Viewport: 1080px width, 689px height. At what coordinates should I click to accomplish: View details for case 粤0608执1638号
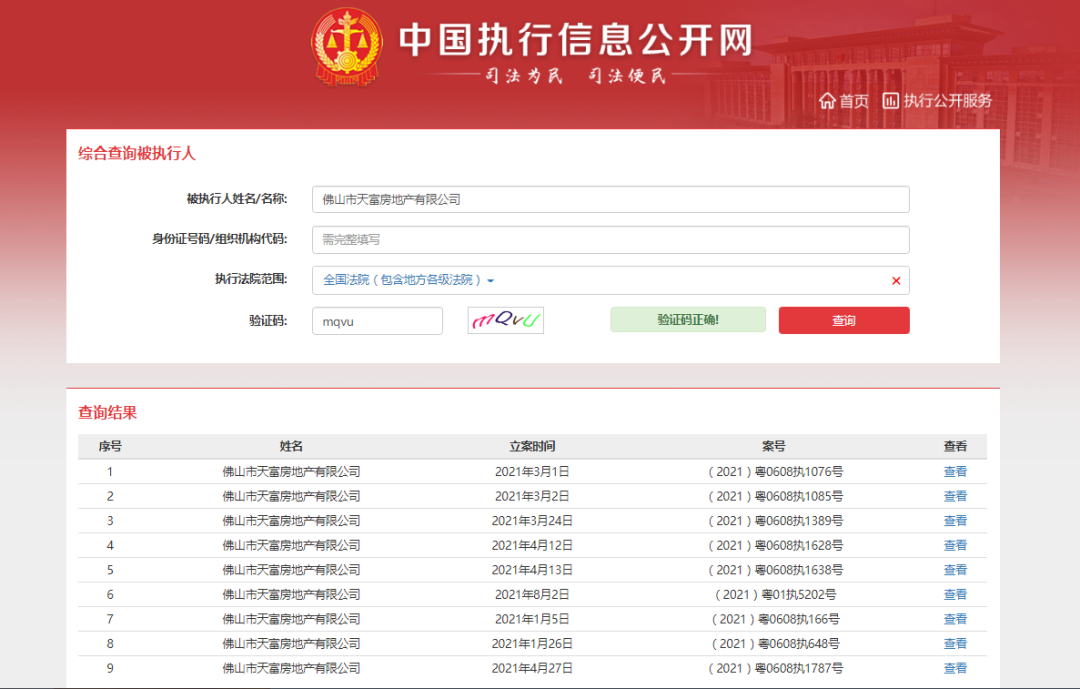coord(955,570)
